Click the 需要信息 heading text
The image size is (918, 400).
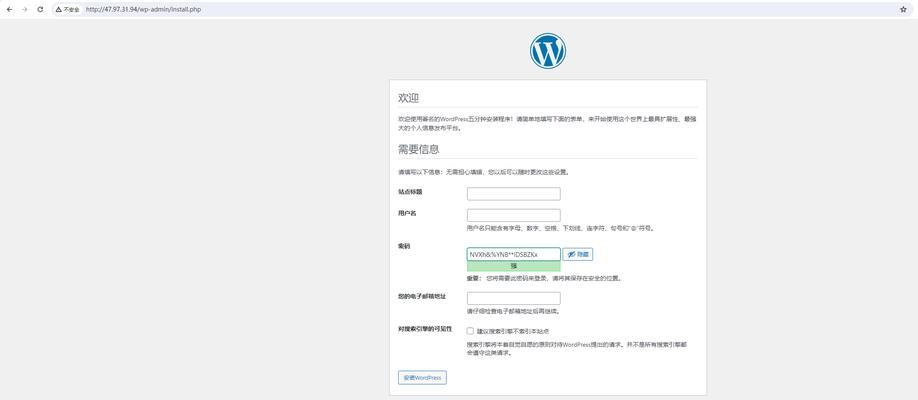point(419,149)
